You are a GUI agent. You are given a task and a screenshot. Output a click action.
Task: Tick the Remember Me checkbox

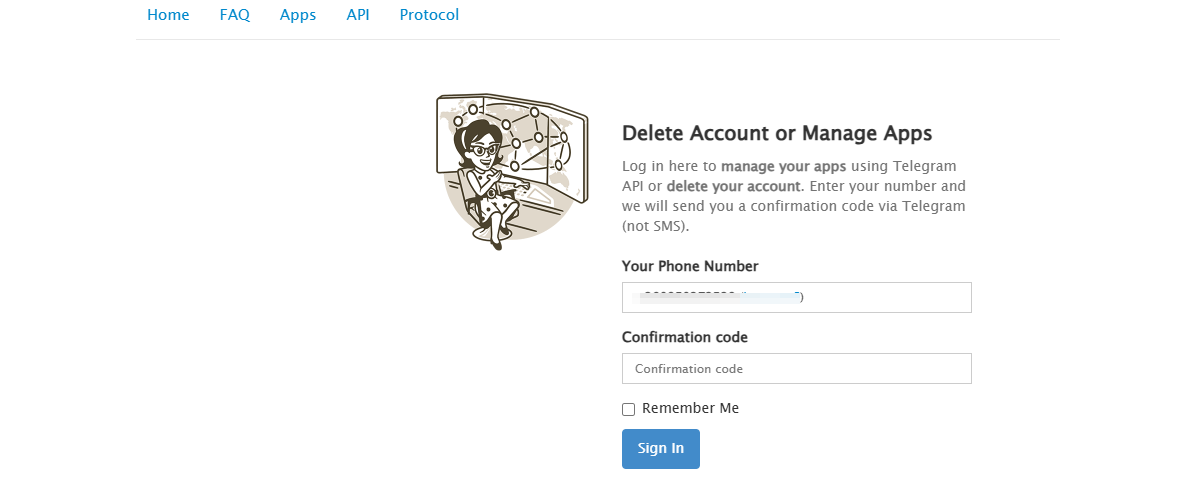point(629,409)
